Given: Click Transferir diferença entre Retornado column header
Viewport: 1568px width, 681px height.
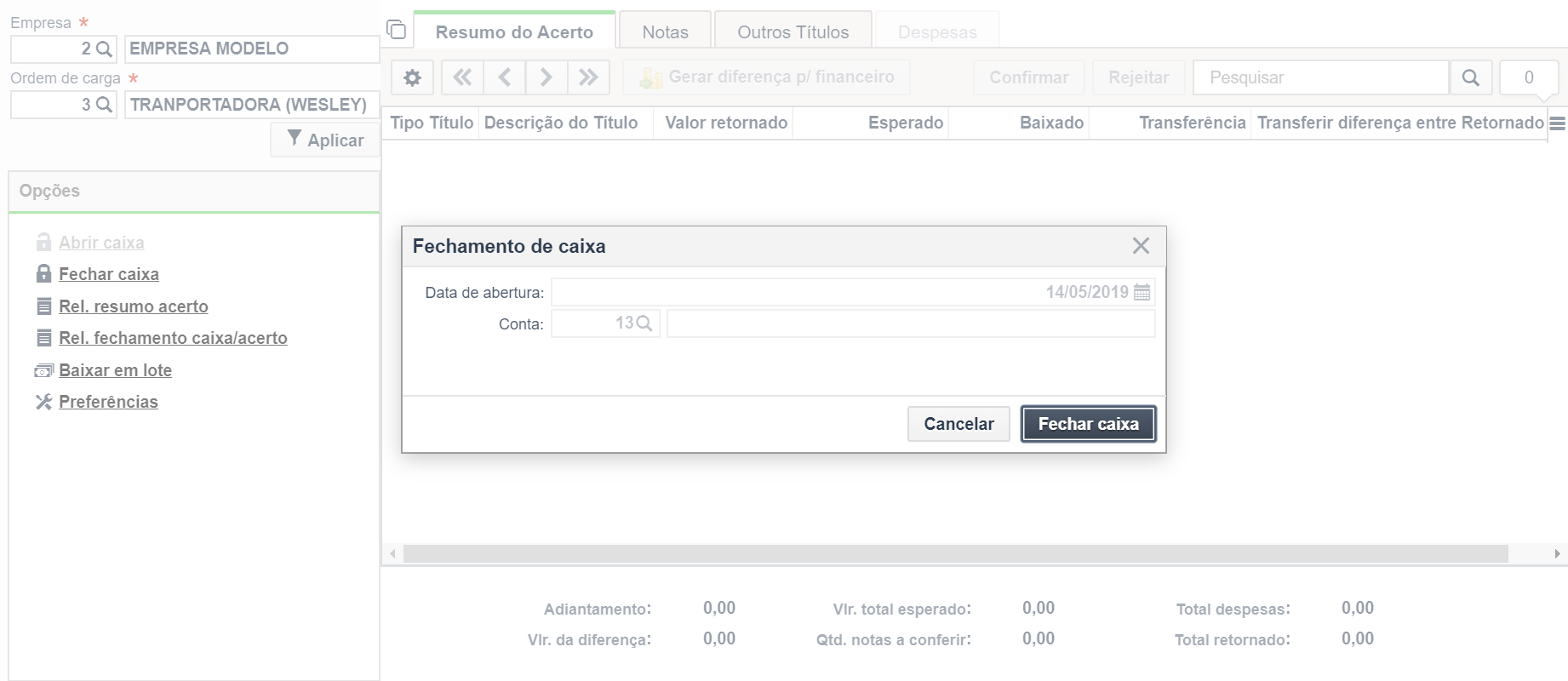Looking at the screenshot, I should click(x=1400, y=123).
